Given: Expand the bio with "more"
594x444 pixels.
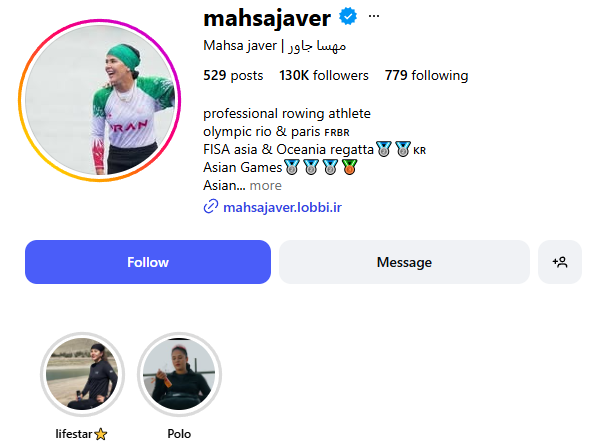Looking at the screenshot, I should click(266, 186).
